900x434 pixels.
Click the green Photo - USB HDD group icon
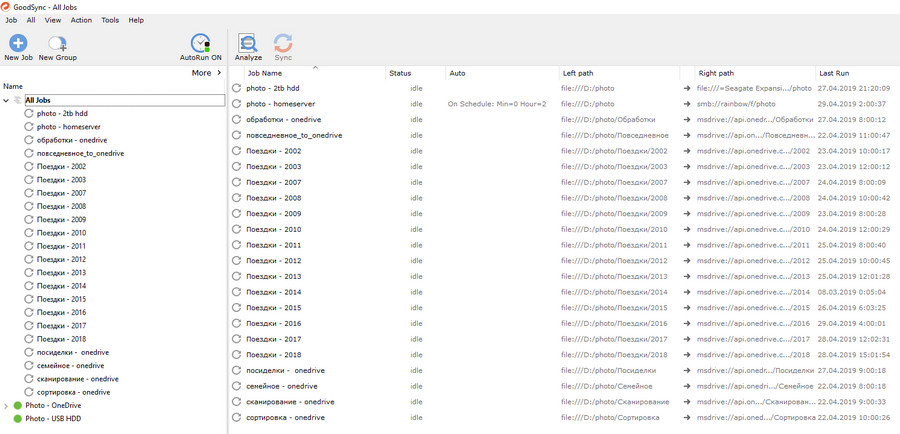[x=17, y=419]
